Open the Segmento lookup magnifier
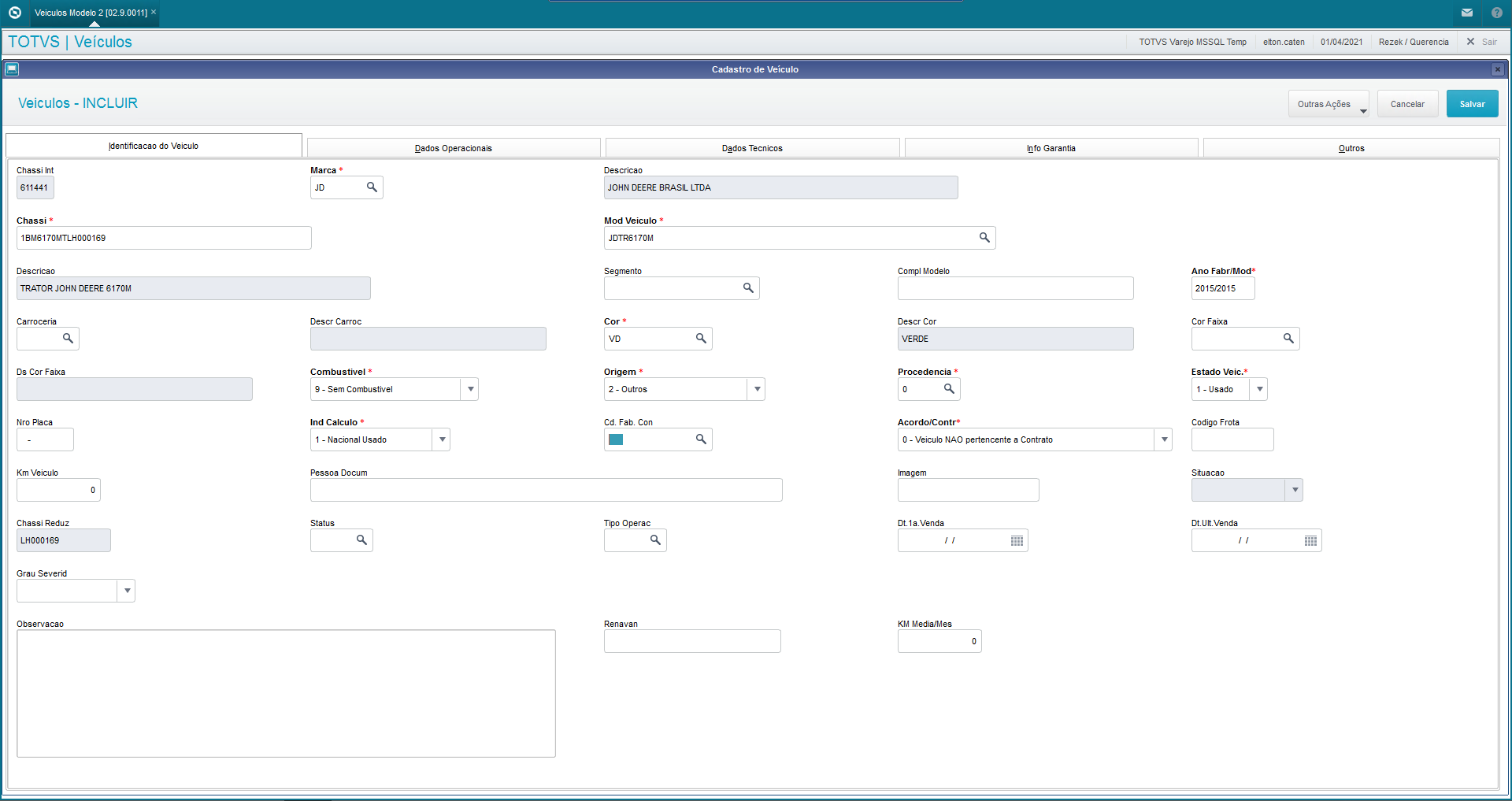 (x=748, y=288)
